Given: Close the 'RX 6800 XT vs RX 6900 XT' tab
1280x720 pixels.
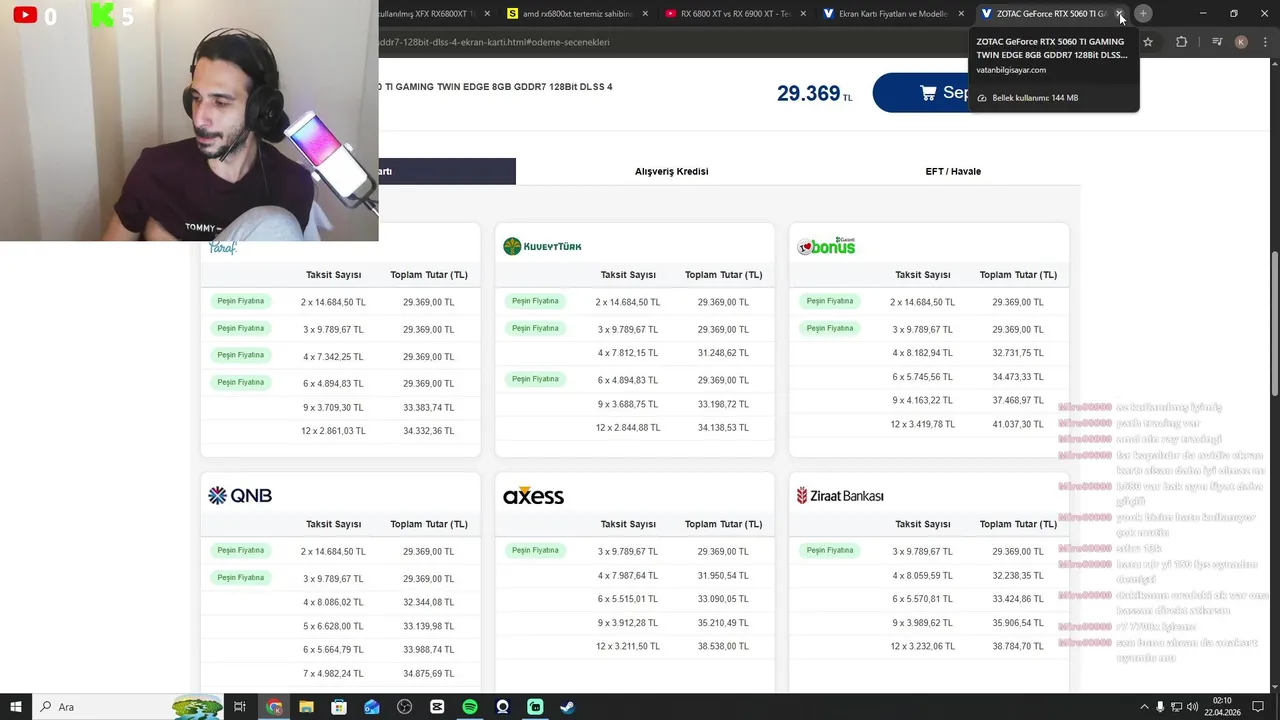Looking at the screenshot, I should 803,14.
